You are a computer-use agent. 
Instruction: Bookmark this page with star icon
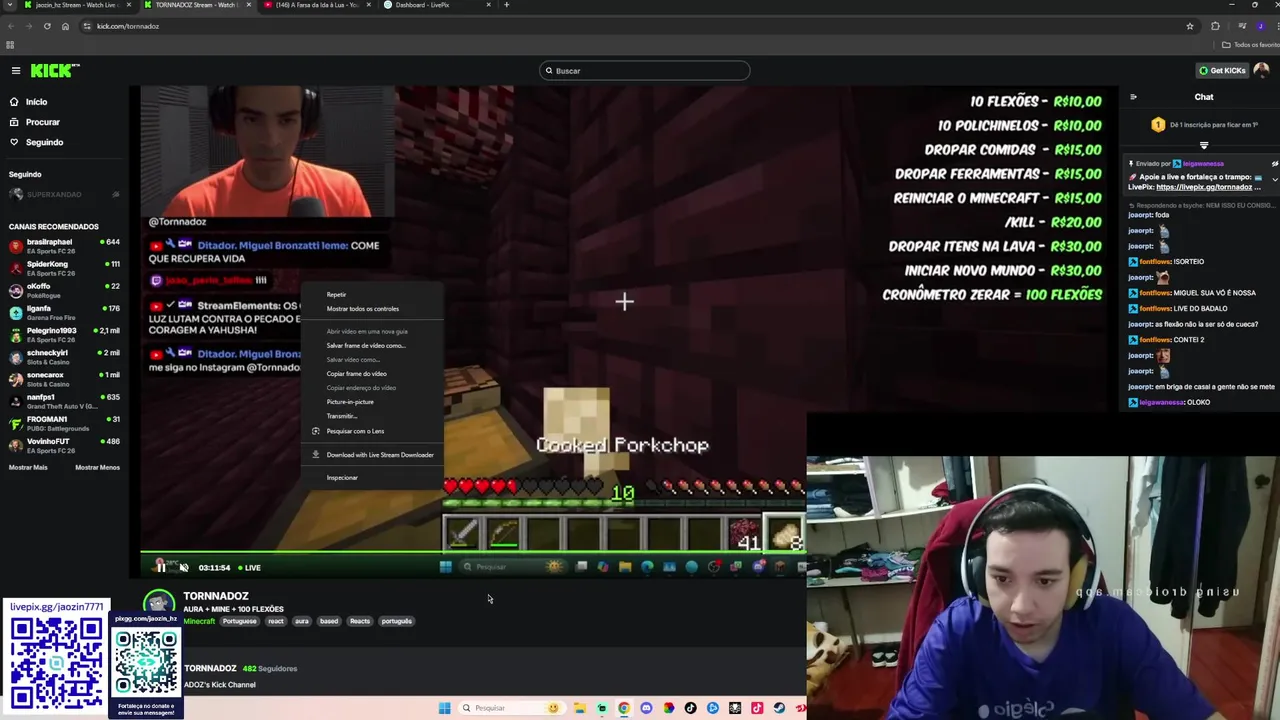coord(1190,26)
